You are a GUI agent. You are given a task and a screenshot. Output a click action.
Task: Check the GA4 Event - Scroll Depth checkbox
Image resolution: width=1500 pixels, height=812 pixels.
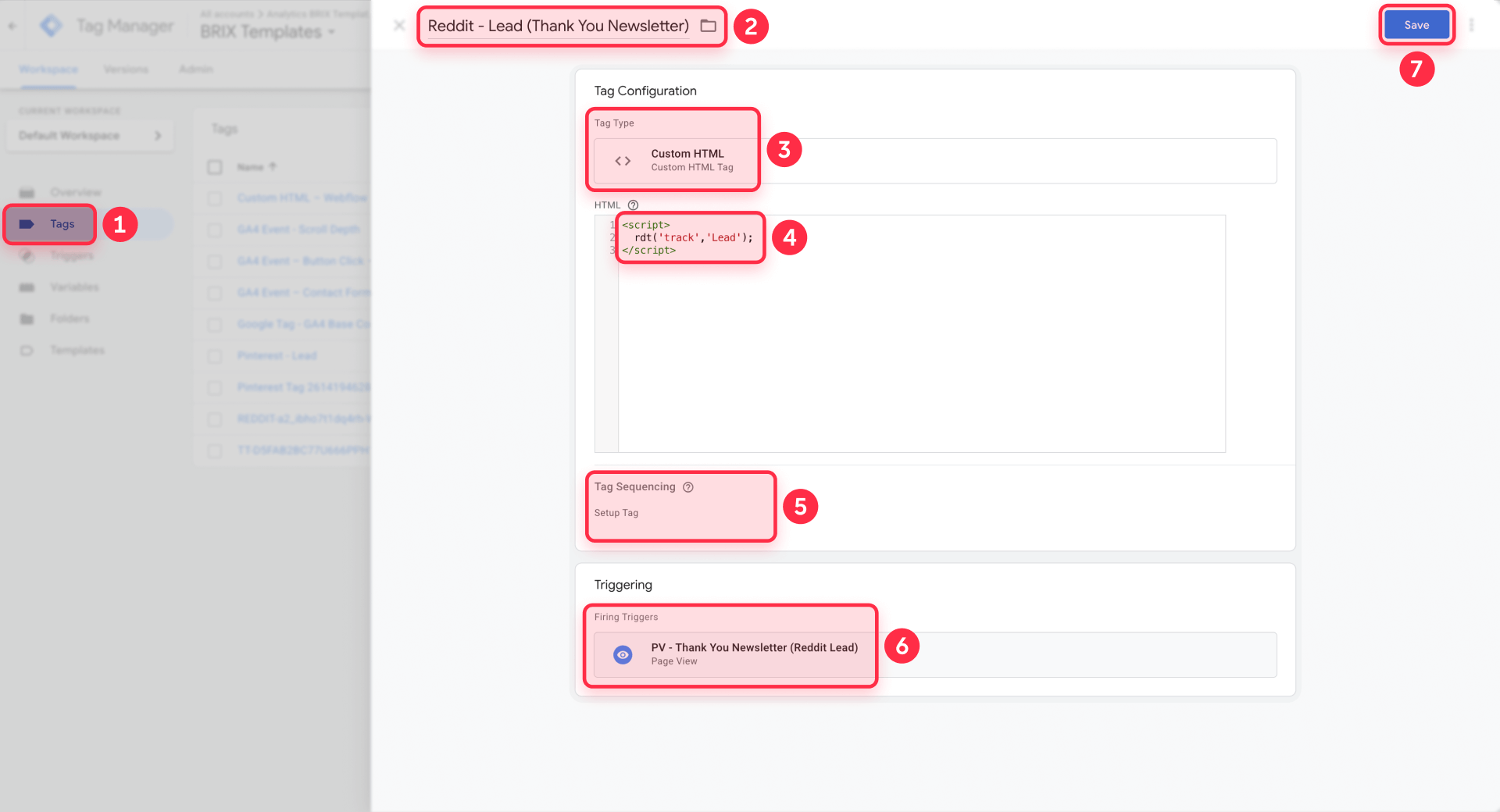click(215, 230)
